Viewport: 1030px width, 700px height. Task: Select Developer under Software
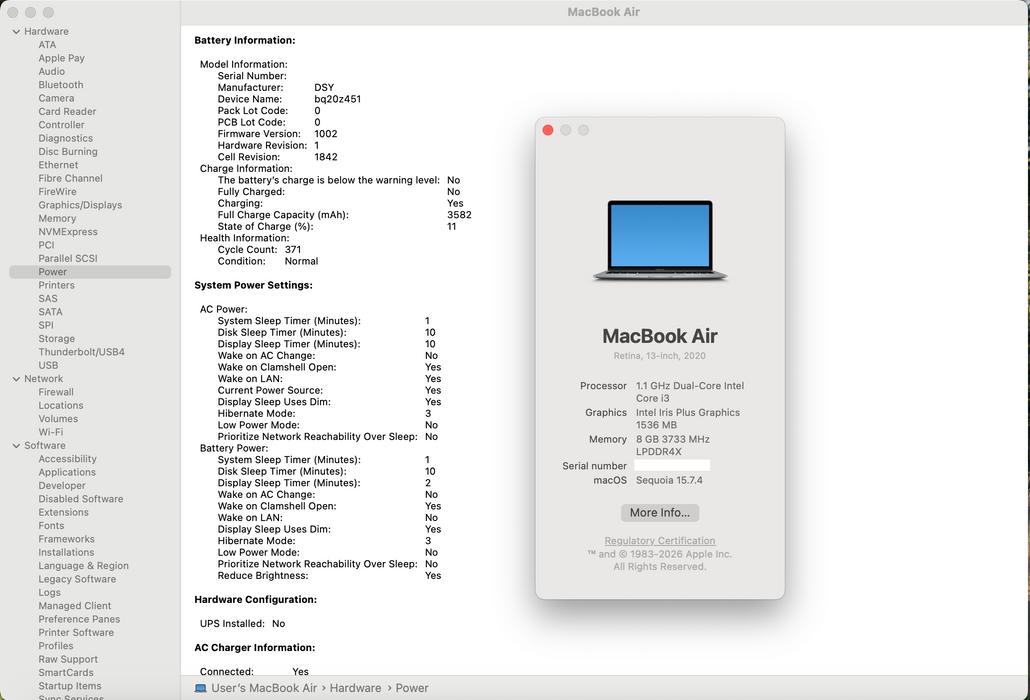tap(62, 485)
